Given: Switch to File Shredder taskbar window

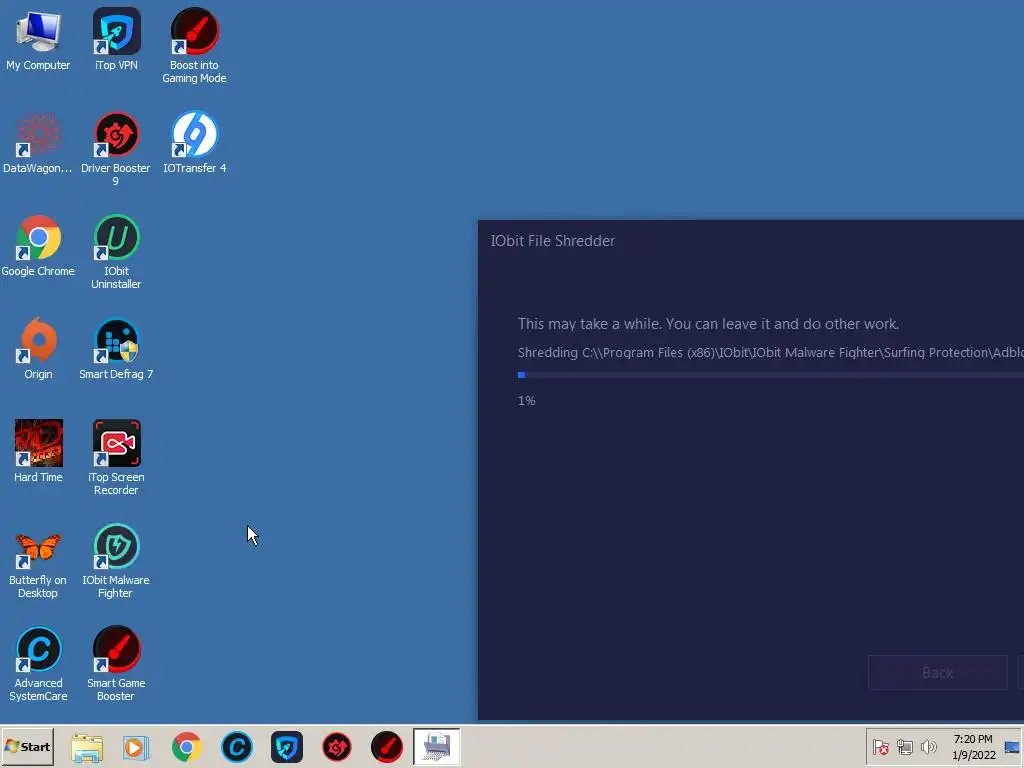Looking at the screenshot, I should click(437, 747).
